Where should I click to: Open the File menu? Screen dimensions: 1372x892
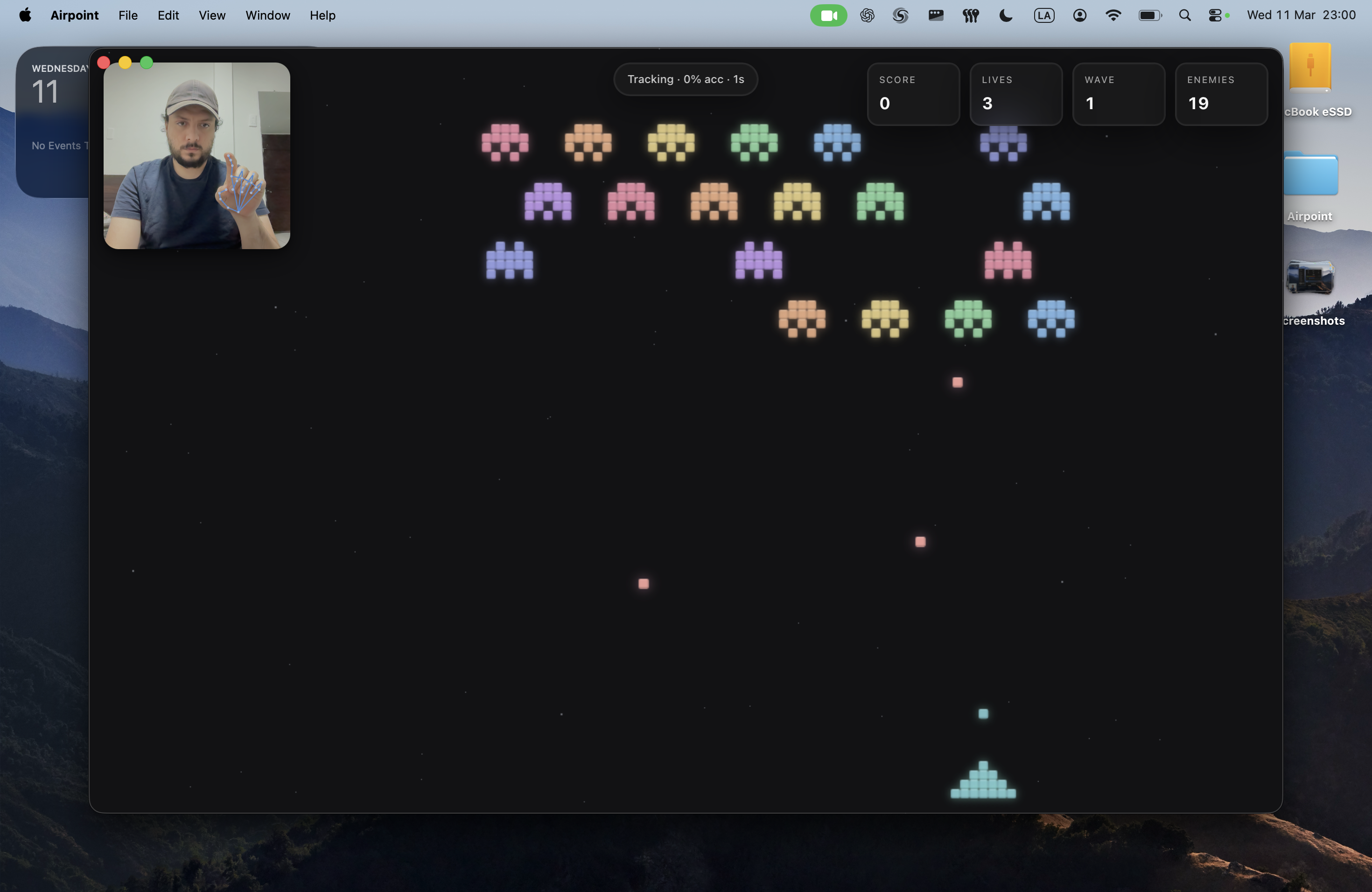tap(128, 15)
